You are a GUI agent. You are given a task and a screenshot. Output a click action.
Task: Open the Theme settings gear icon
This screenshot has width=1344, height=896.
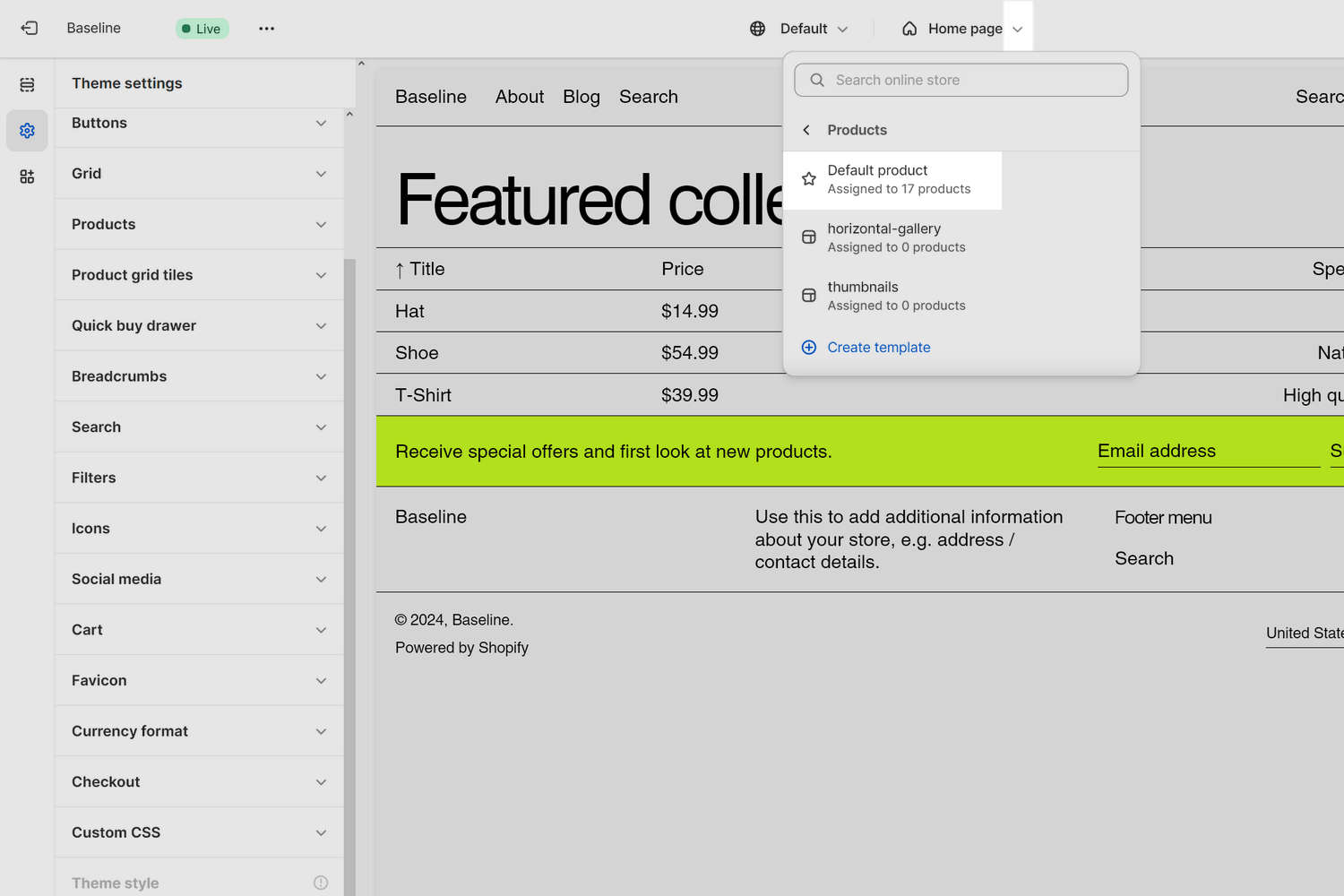click(27, 131)
